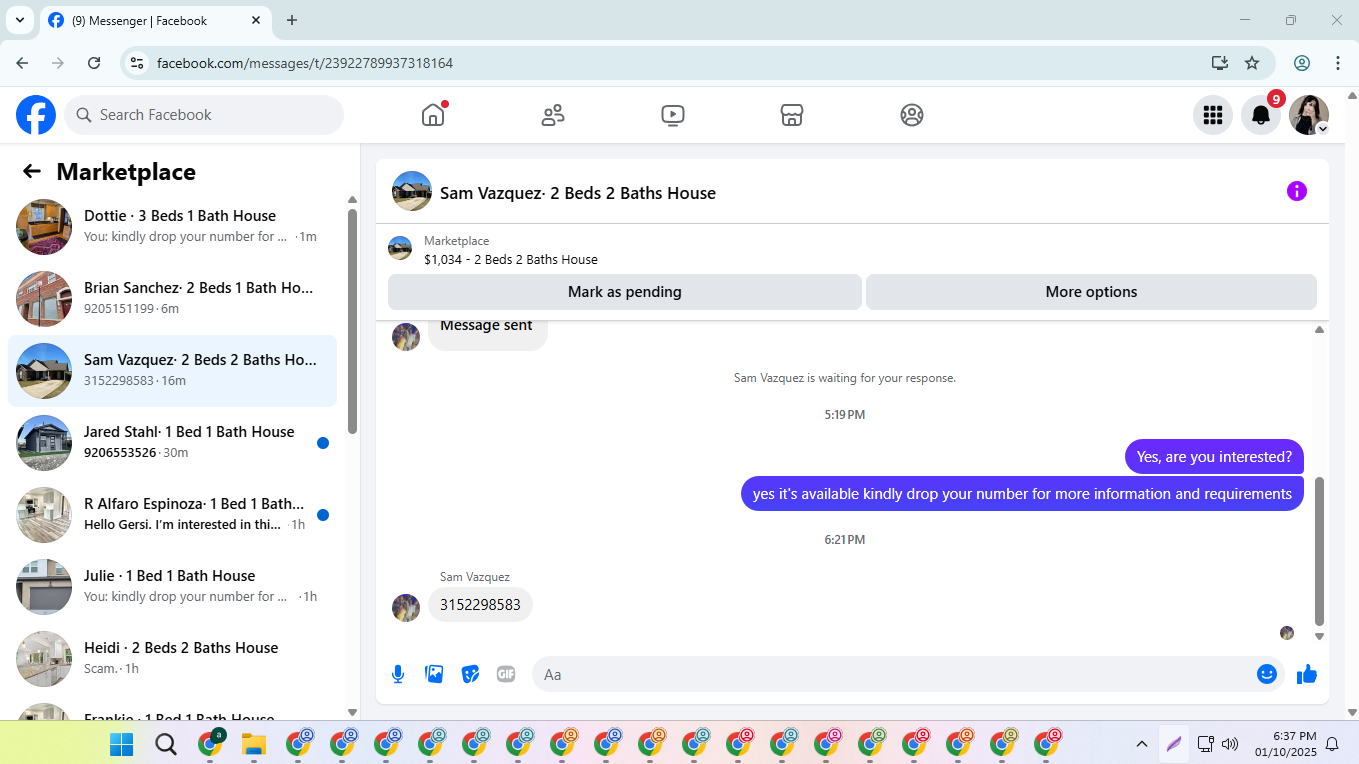
Task: Click the message 3152298583 bubble
Action: pos(480,605)
